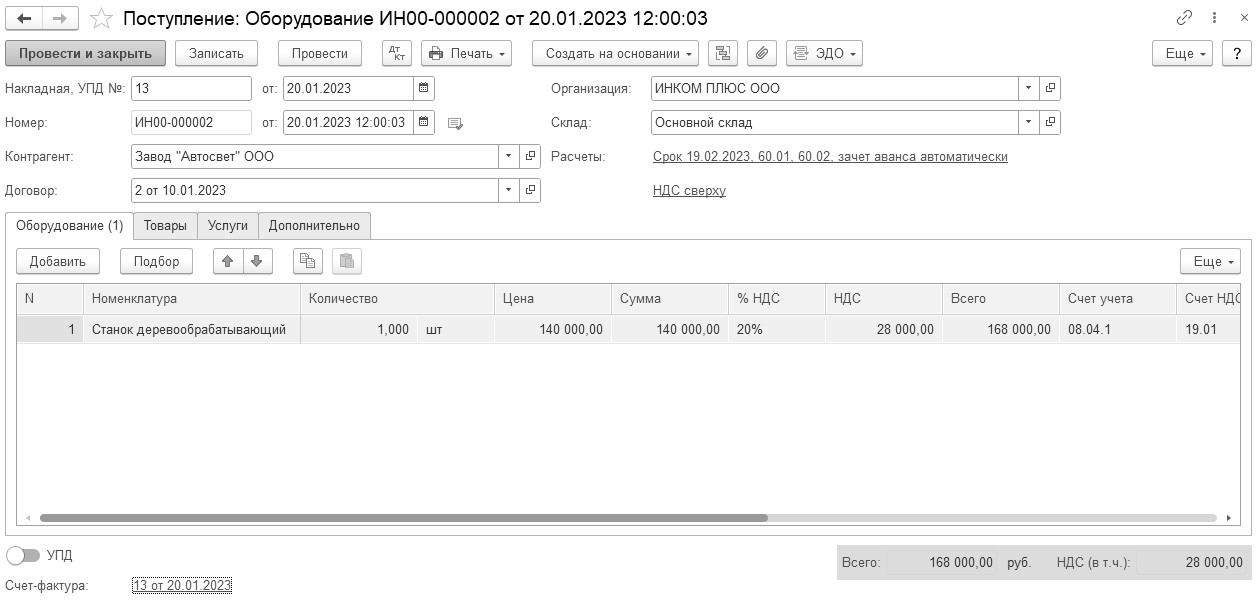Viewport: 1260px width, 603px height.
Task: Click the Записать button
Action: [x=216, y=53]
